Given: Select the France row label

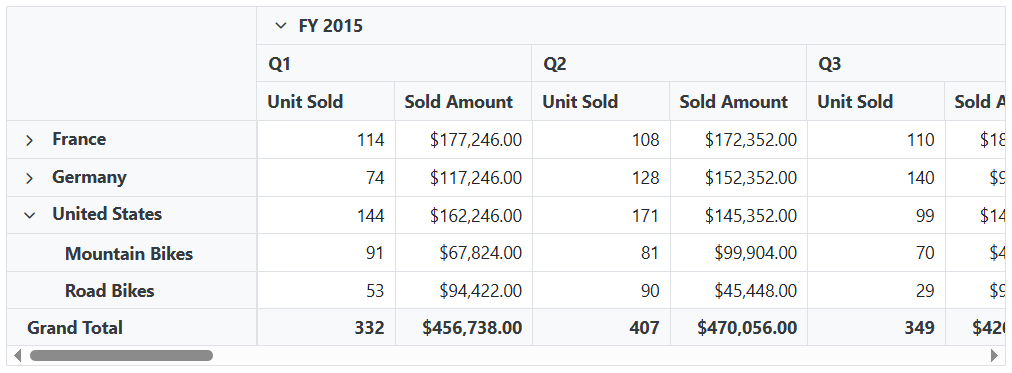Looking at the screenshot, I should pyautogui.click(x=79, y=139).
